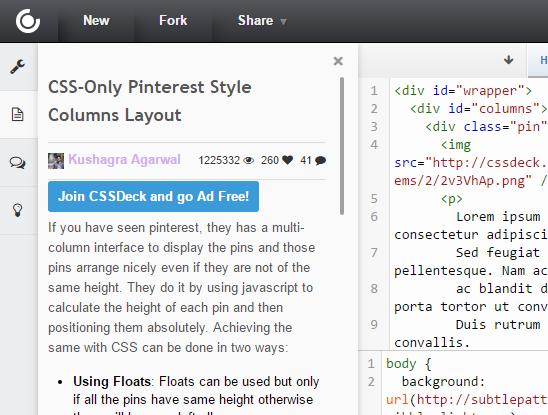Click the "body {" line in CSS editor
The height and width of the screenshot is (415, 548).
pos(409,364)
